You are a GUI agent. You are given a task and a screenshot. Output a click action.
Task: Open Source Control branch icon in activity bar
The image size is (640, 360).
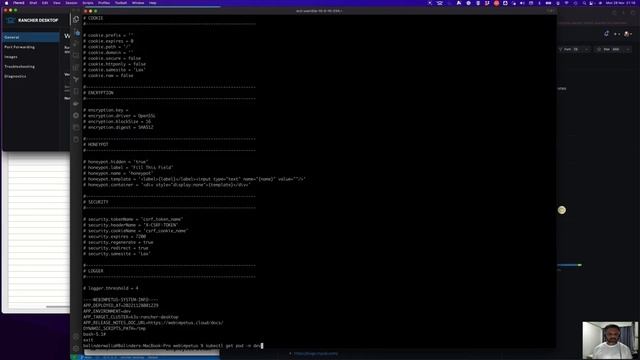(x=76, y=79)
